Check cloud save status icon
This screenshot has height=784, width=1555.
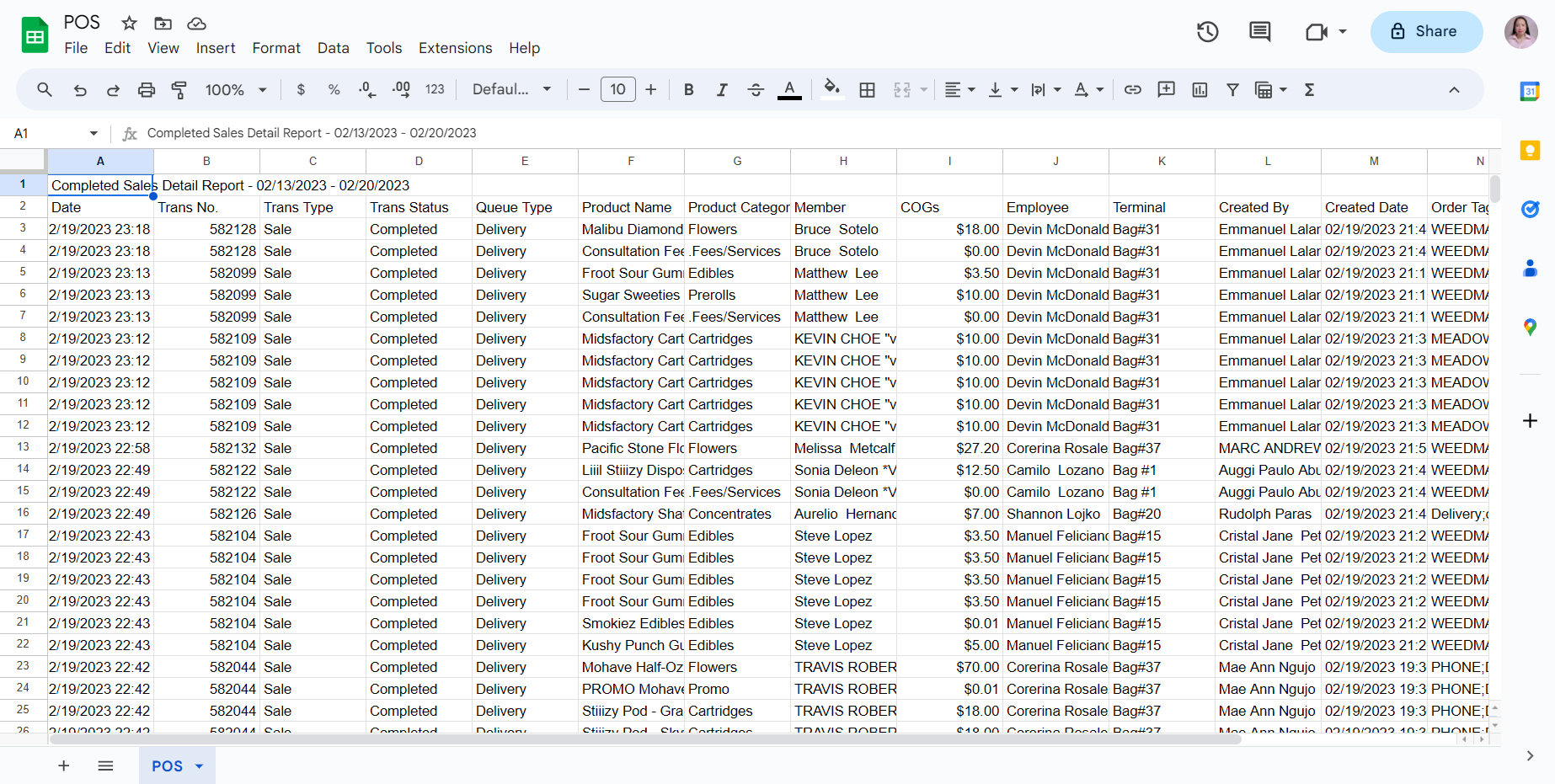click(196, 23)
